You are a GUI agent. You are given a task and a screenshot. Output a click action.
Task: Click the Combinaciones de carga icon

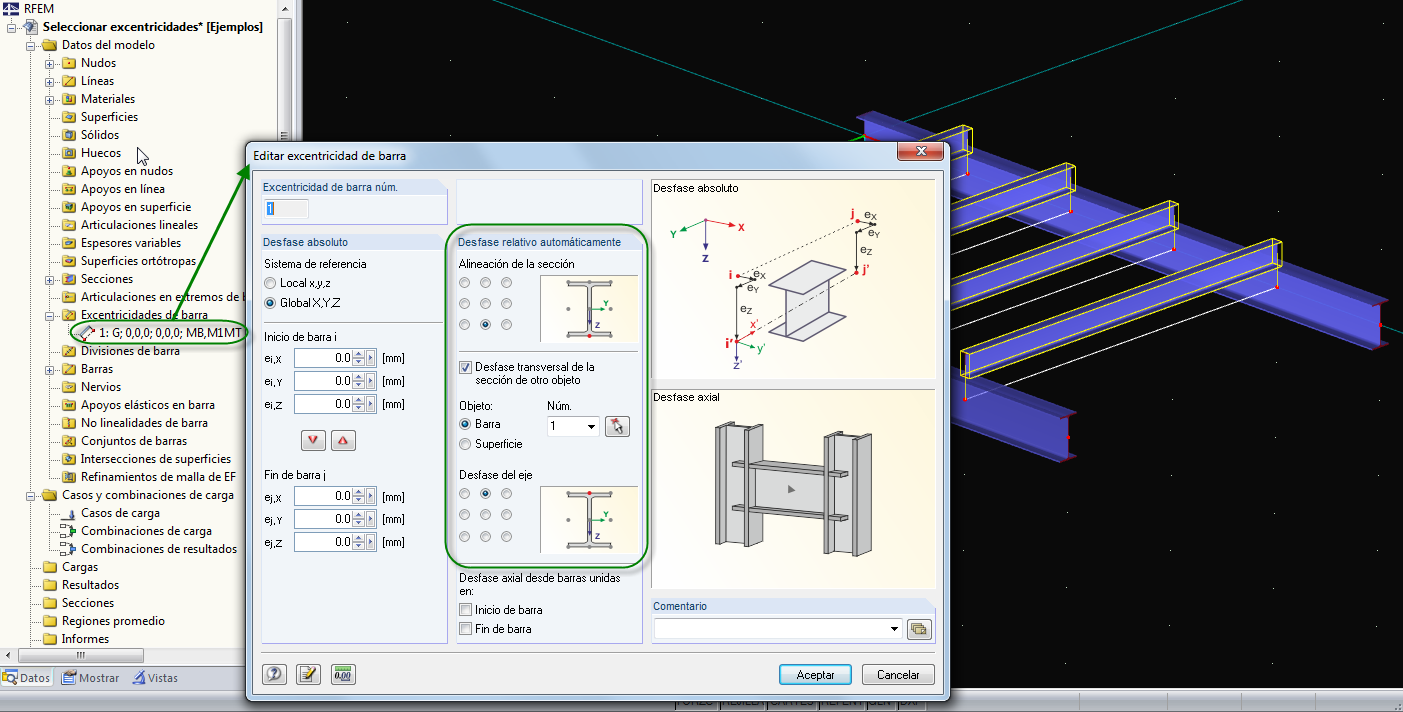coord(69,531)
